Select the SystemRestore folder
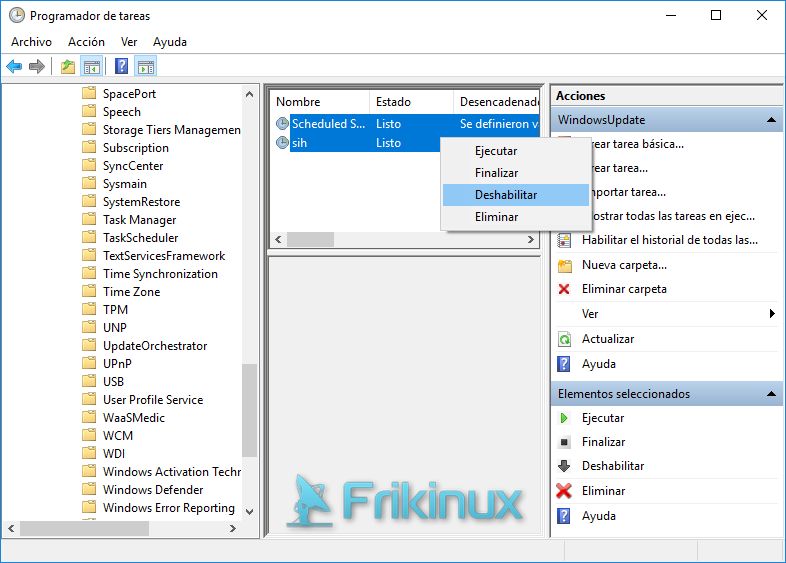This screenshot has width=786, height=563. (x=141, y=202)
